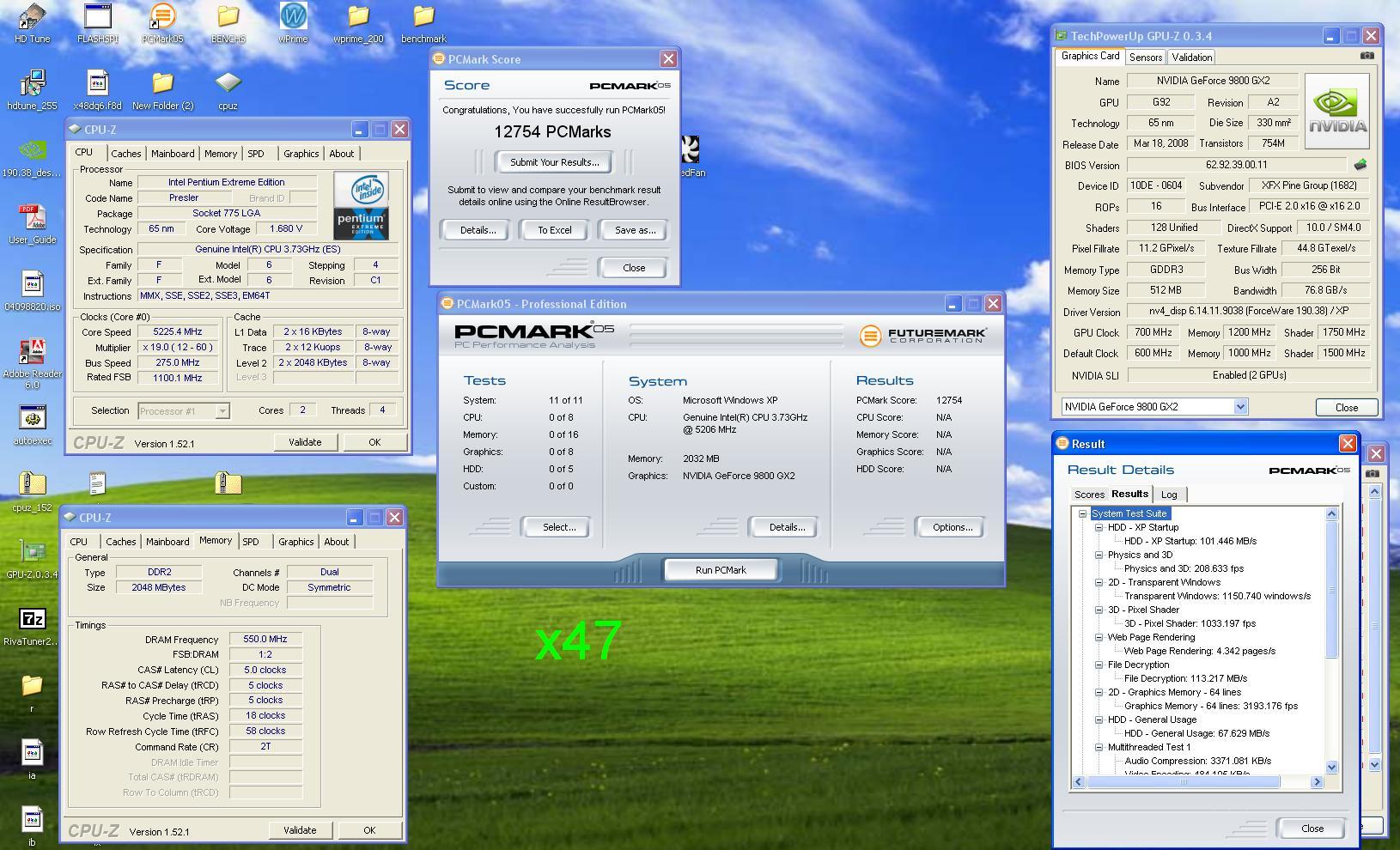Collapse the 2D - Transparent Windows node
The height and width of the screenshot is (850, 1400).
[1099, 582]
